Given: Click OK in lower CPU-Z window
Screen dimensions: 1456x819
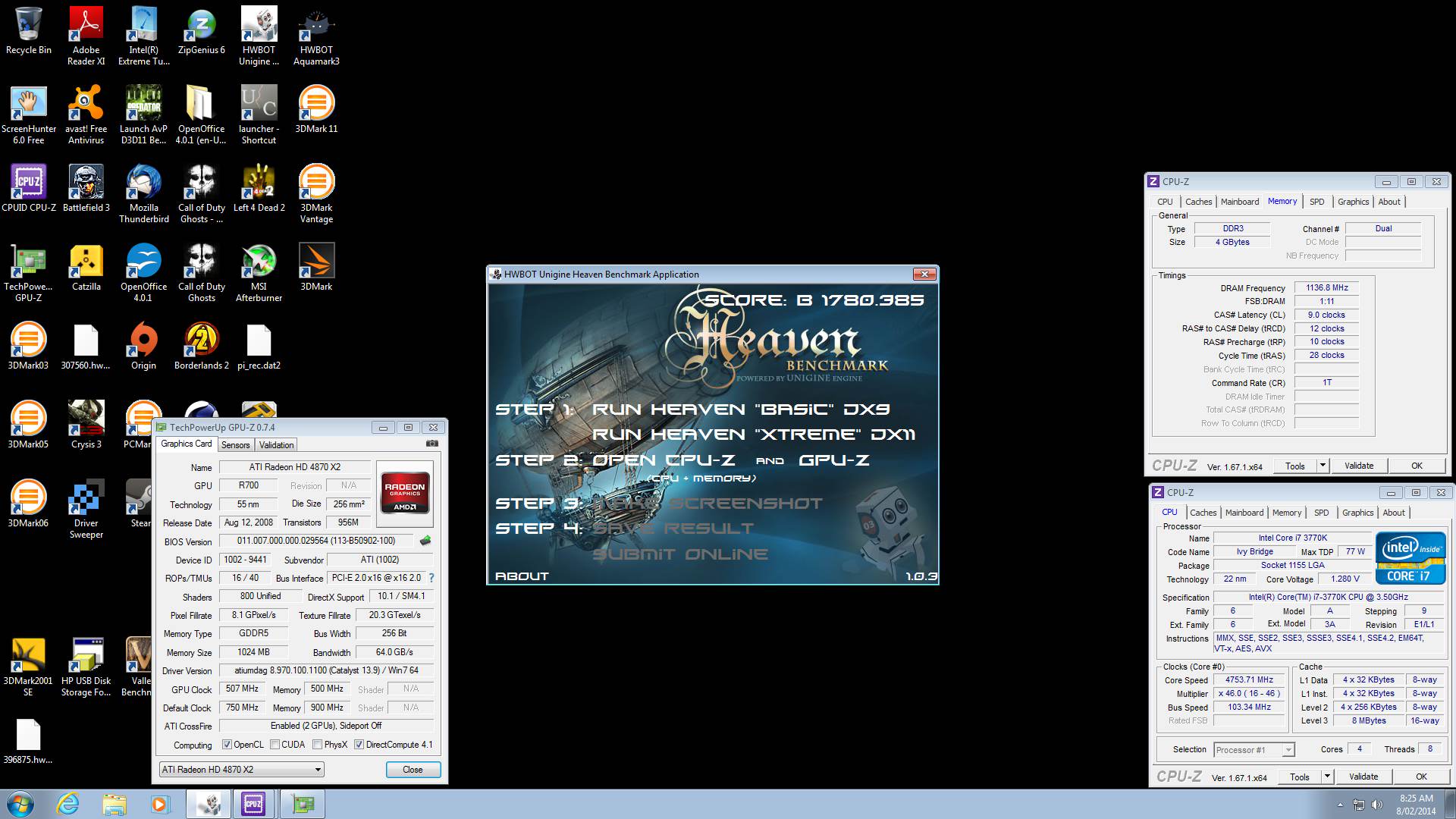Looking at the screenshot, I should coord(1421,777).
